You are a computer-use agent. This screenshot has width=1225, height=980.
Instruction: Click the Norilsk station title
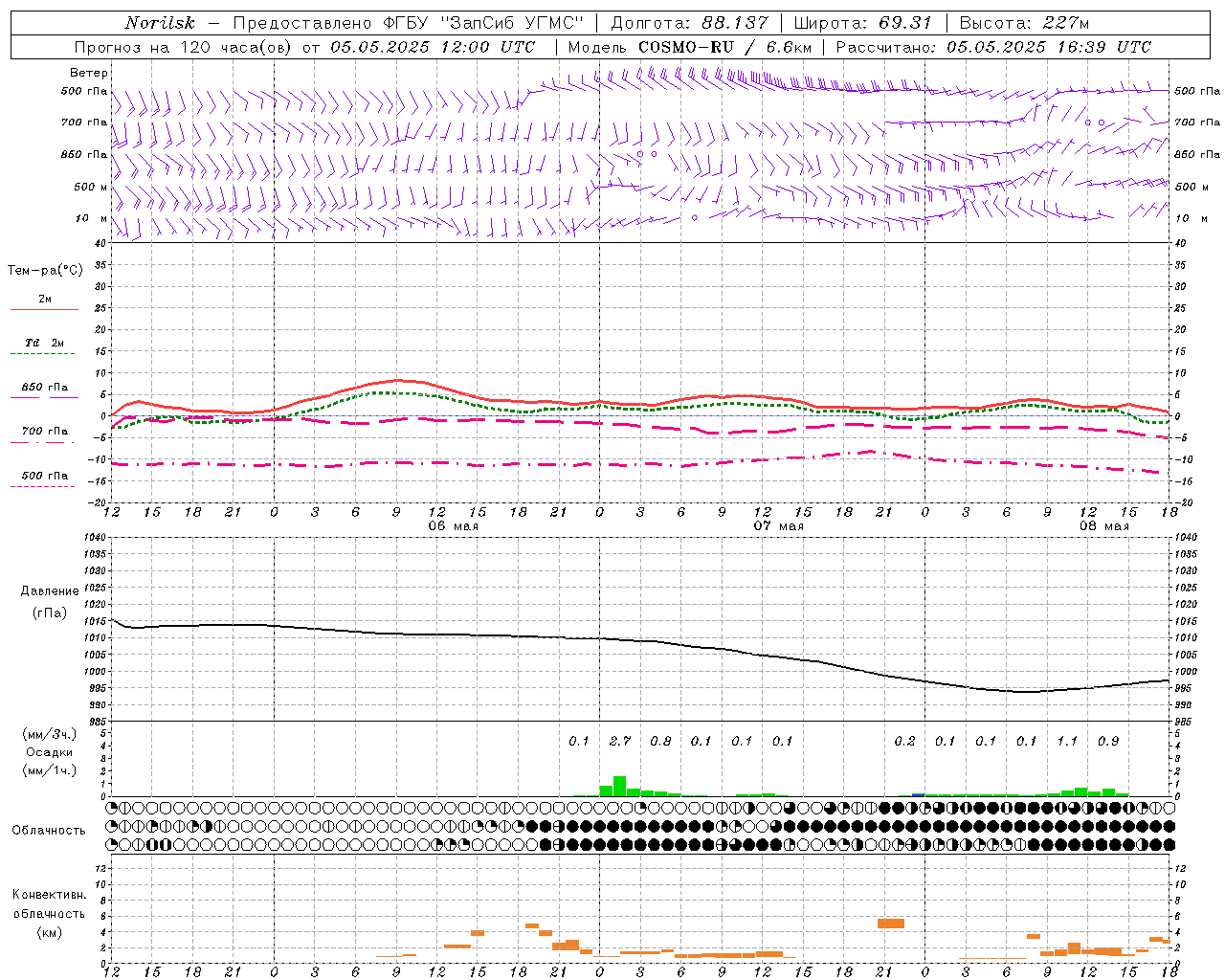[x=160, y=23]
